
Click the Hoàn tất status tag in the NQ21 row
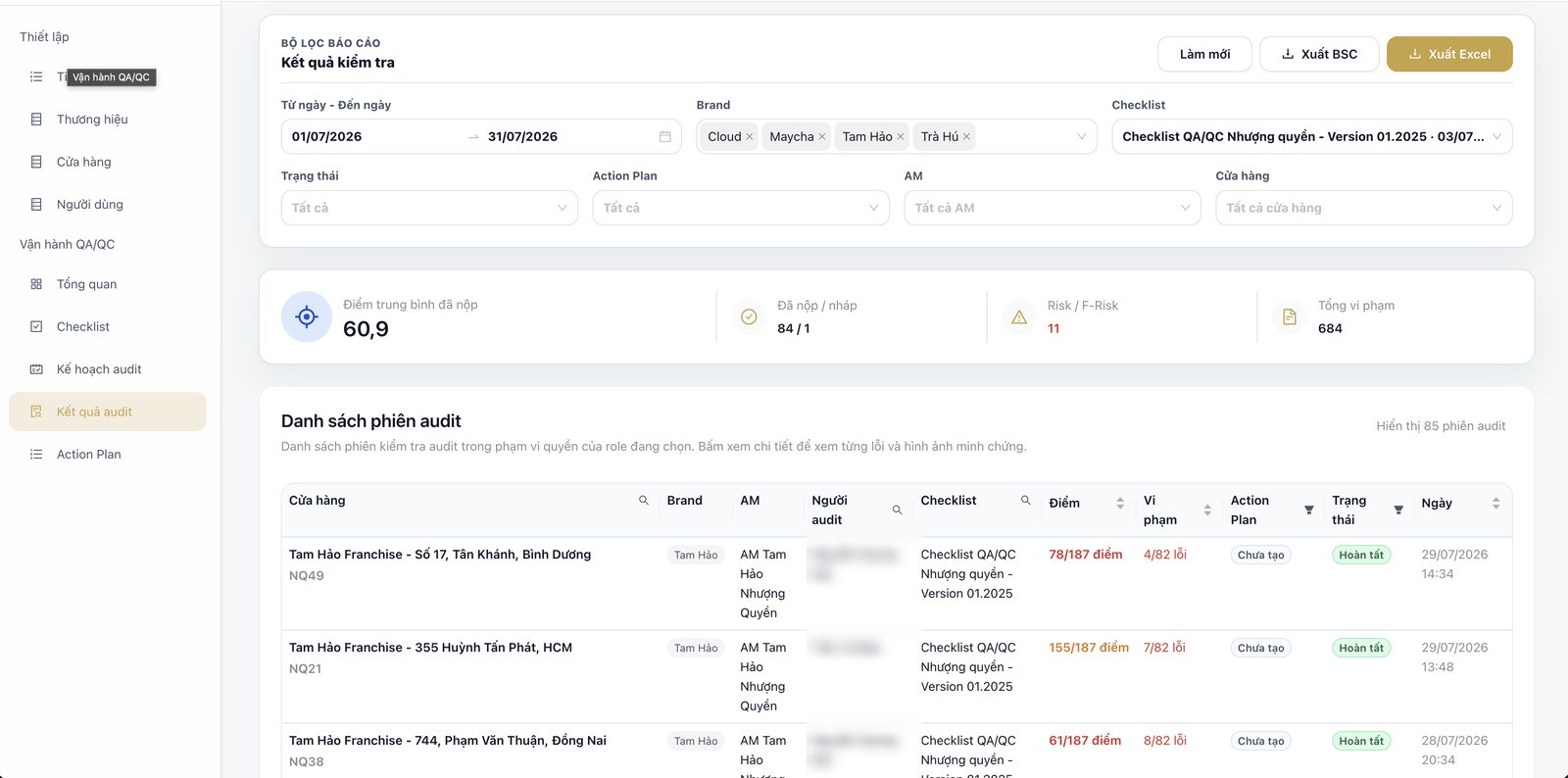pyautogui.click(x=1361, y=649)
